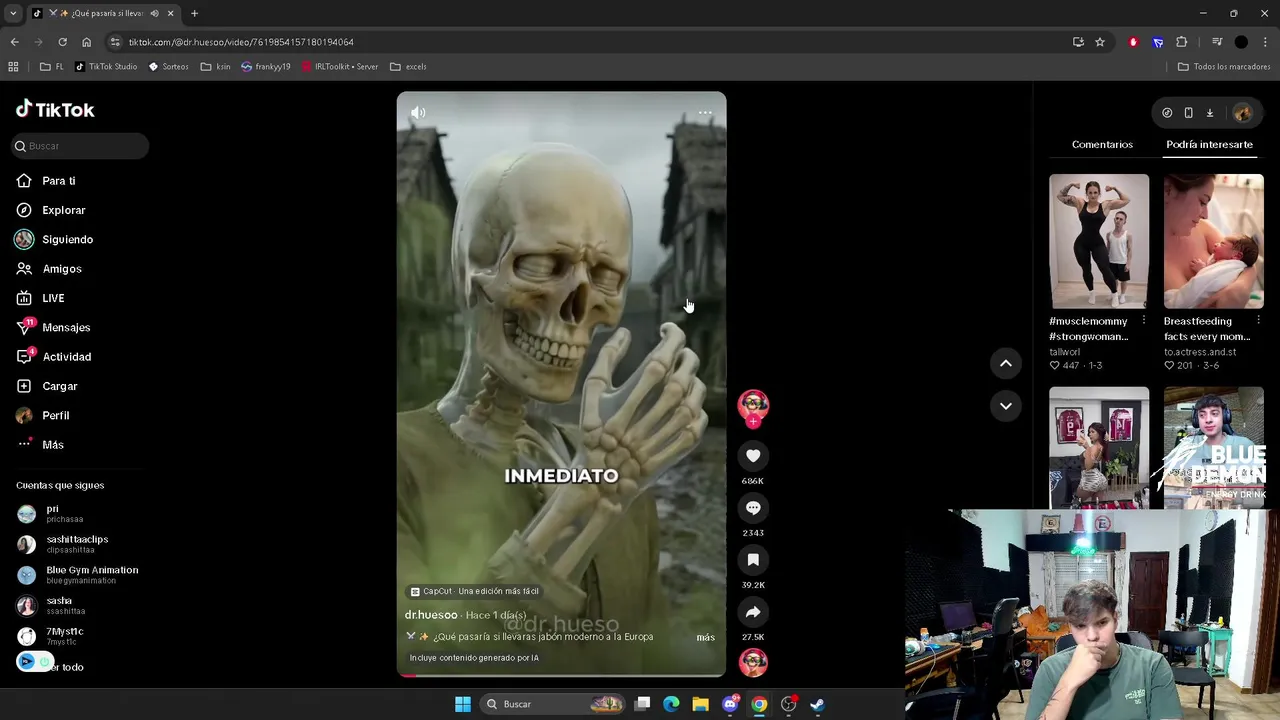Select Podría interesarte tab
The image size is (1280, 720).
click(1209, 145)
